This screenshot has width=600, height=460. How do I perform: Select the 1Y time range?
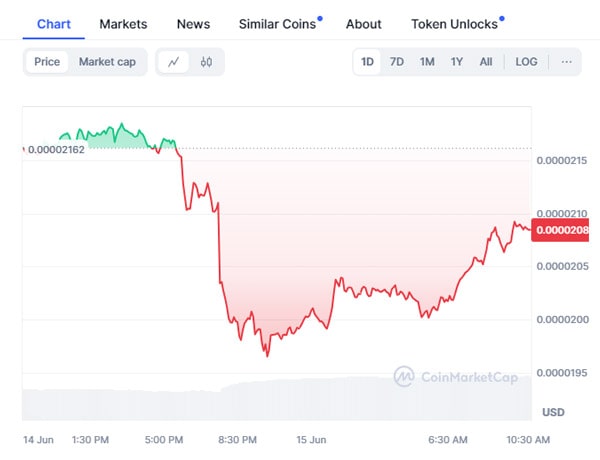[x=457, y=62]
